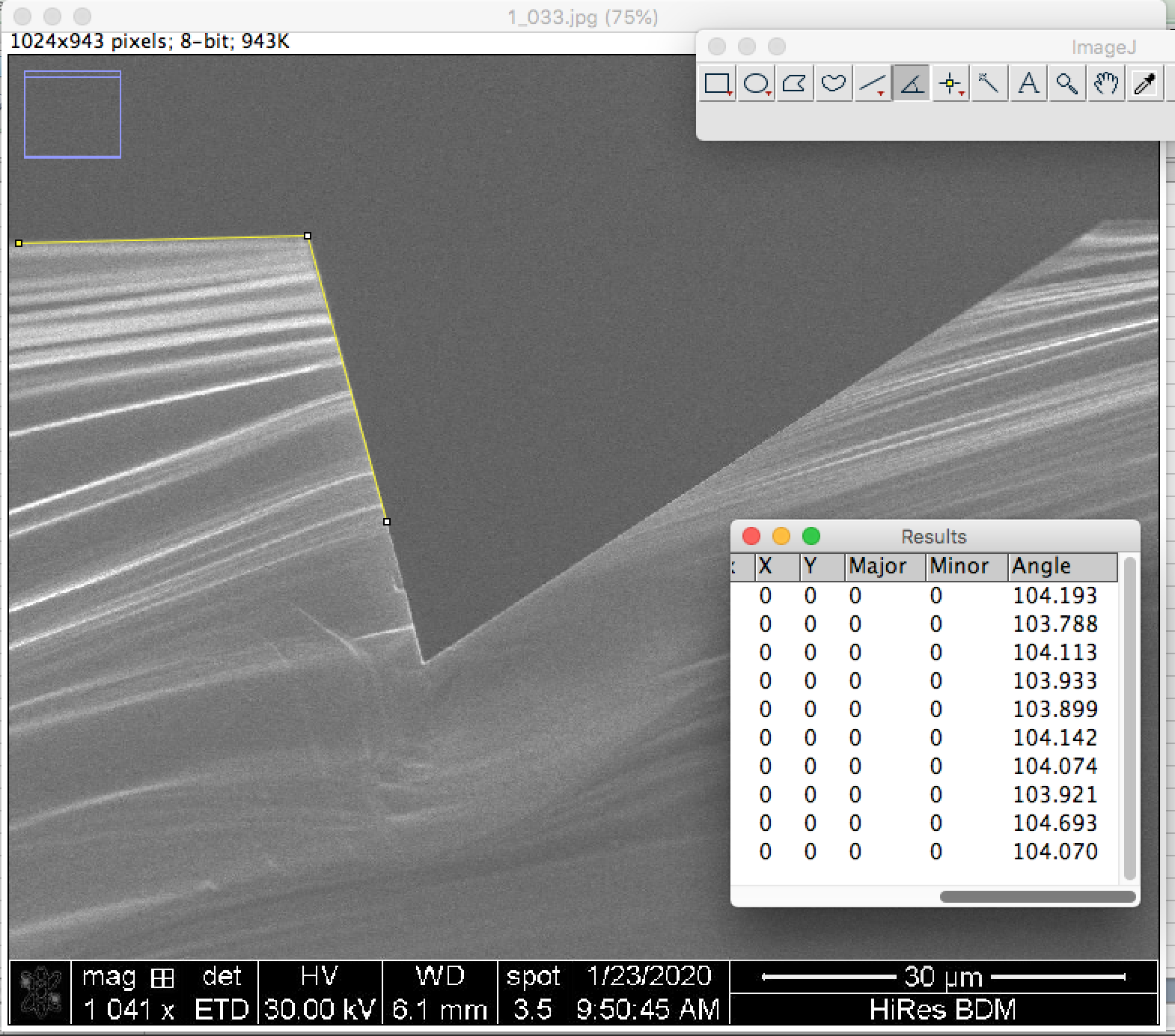Select the Hand scrolling tool

(x=1105, y=83)
